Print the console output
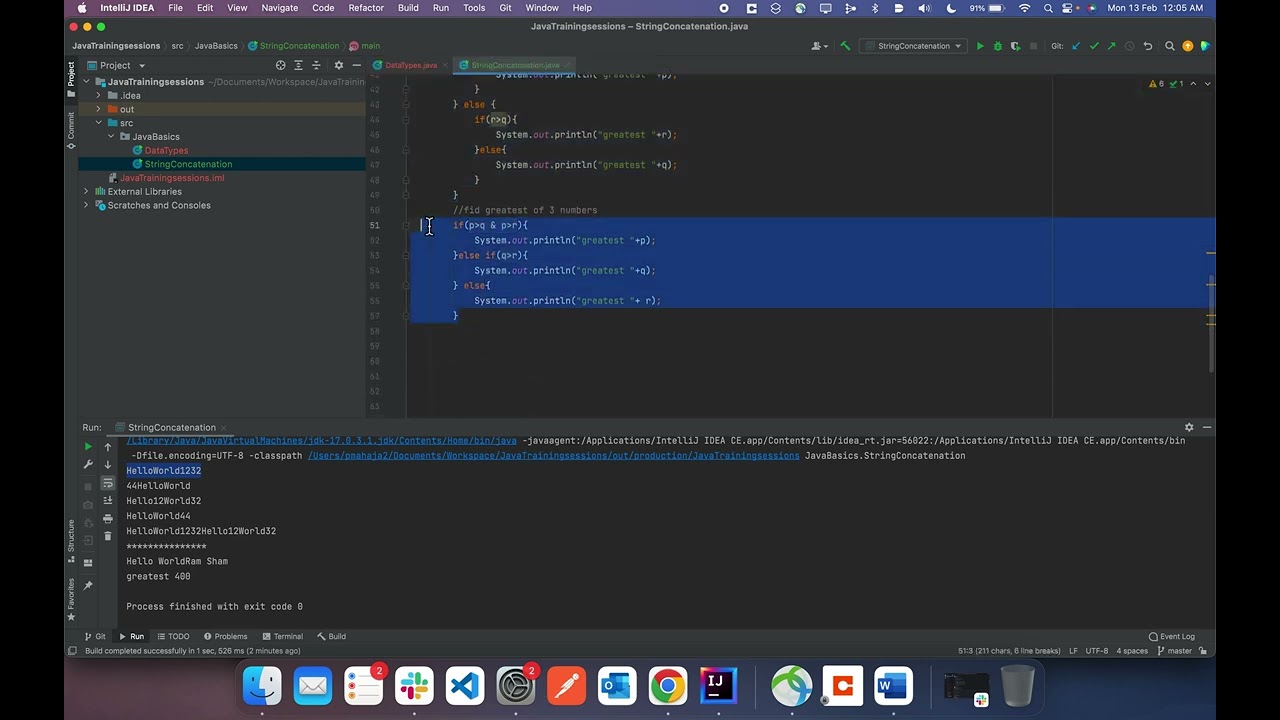The image size is (1280, 720). (x=108, y=519)
